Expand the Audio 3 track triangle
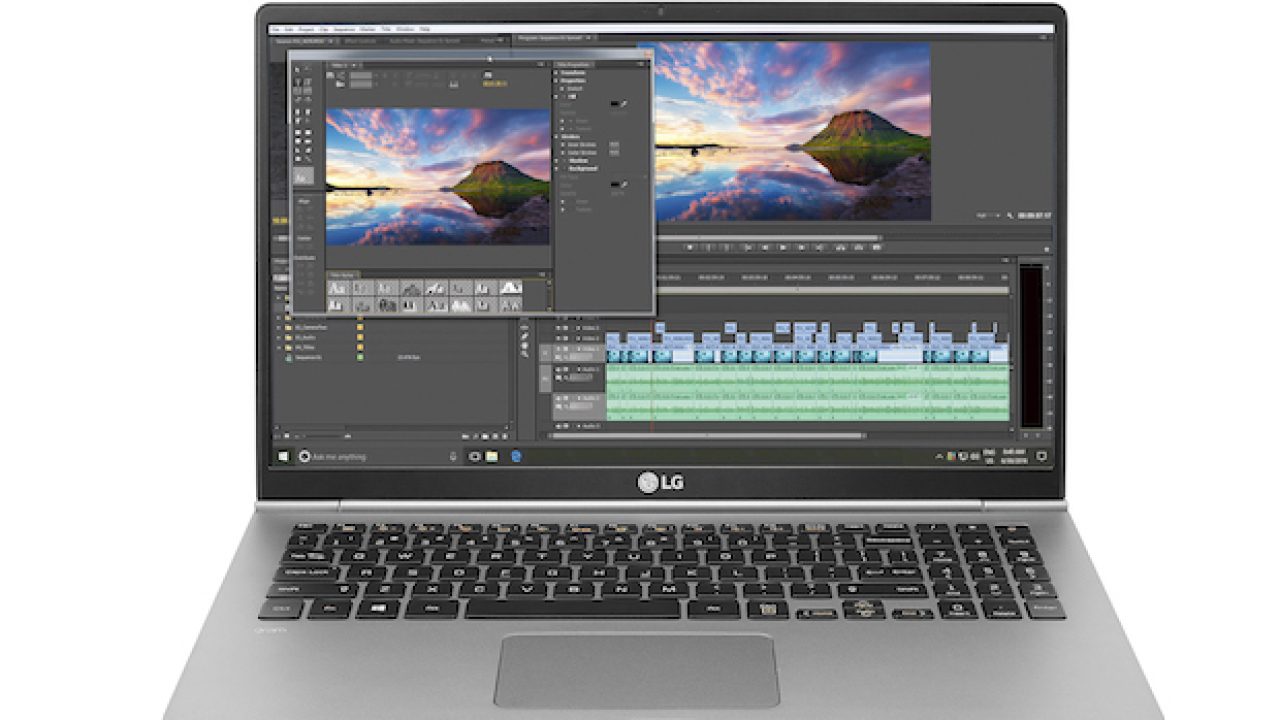1280x720 pixels. tap(578, 426)
